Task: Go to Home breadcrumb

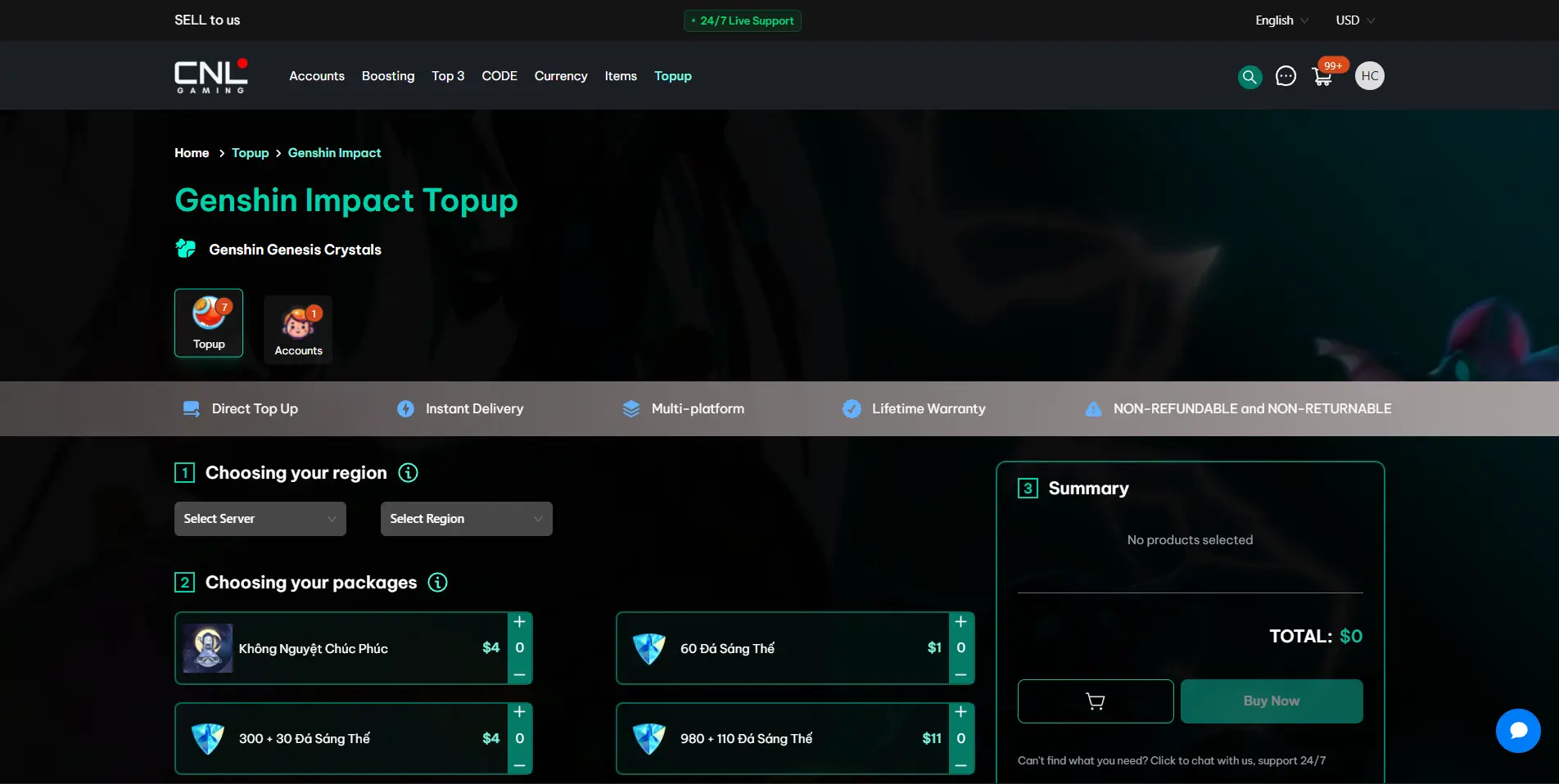Action: [x=192, y=153]
